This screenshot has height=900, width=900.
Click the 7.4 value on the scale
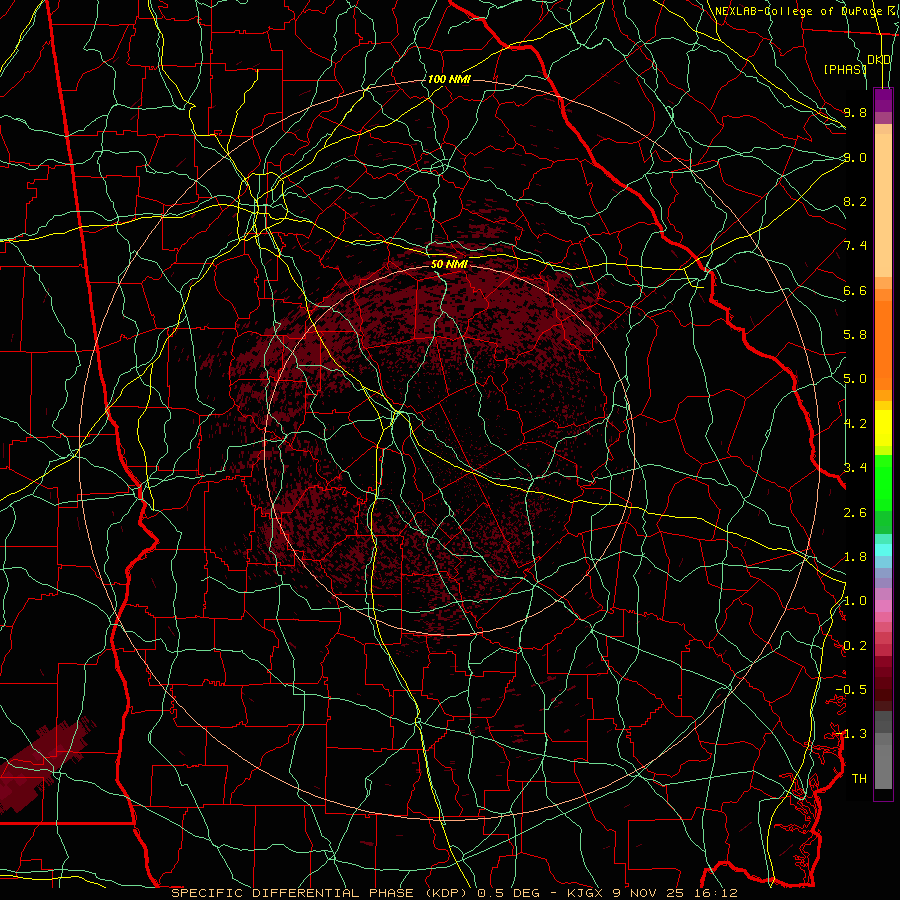tap(855, 246)
